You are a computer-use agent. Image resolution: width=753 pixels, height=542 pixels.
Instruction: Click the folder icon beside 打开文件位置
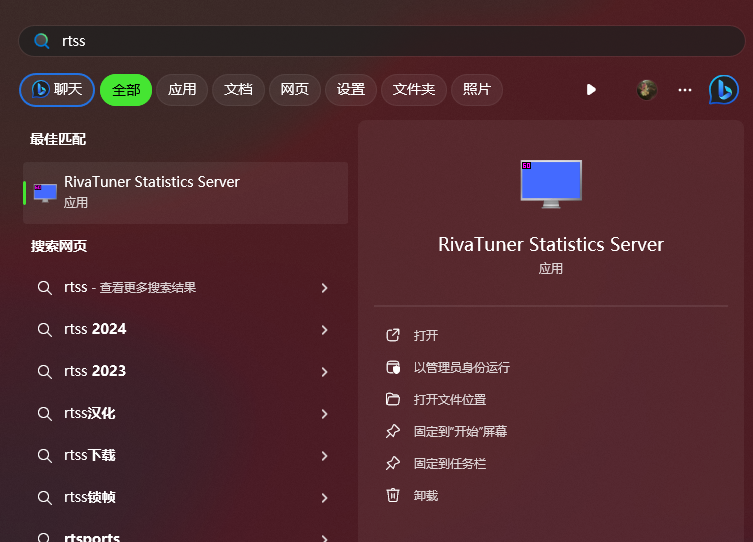[393, 399]
